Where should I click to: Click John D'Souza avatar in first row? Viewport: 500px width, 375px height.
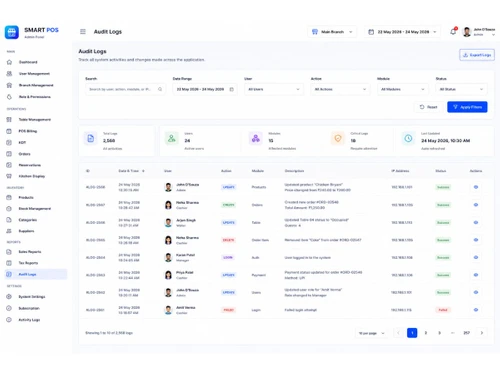pos(168,187)
